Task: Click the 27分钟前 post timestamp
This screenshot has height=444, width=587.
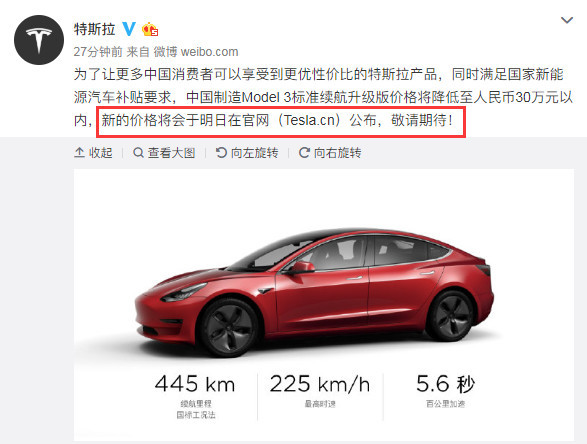Action: click(98, 52)
